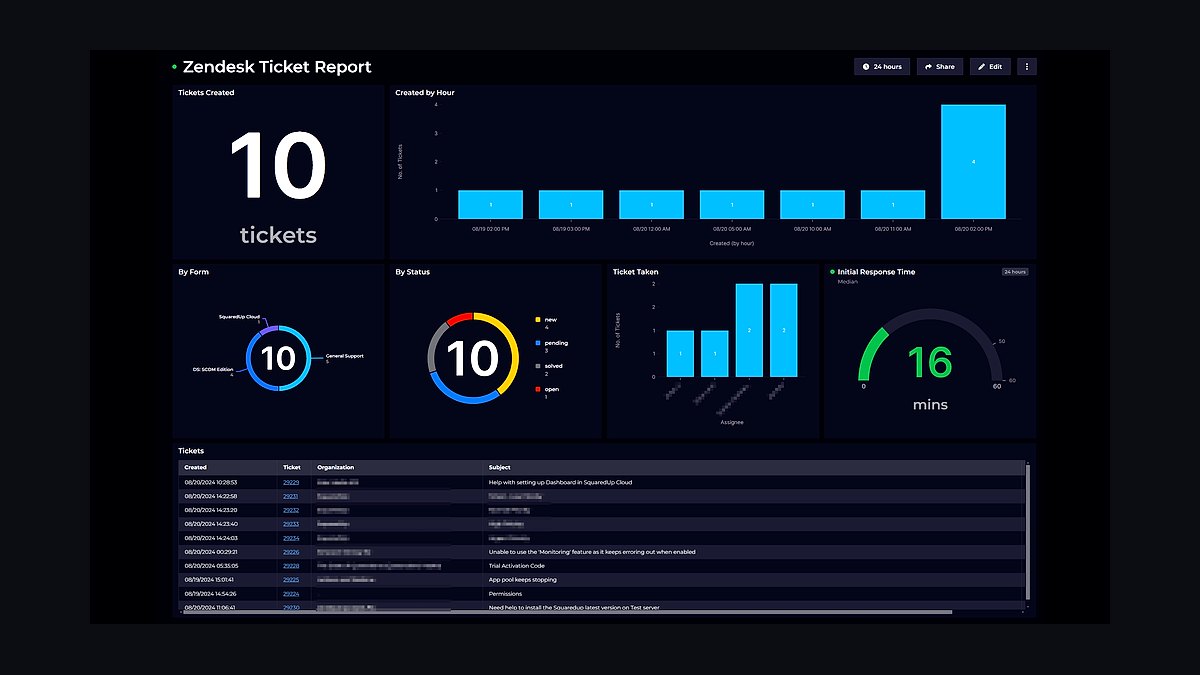Click the Zendesk Ticket Report title

coord(277,67)
